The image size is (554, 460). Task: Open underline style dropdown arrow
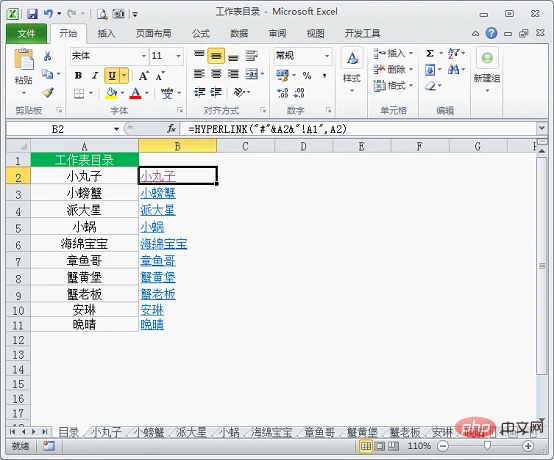pyautogui.click(x=124, y=76)
